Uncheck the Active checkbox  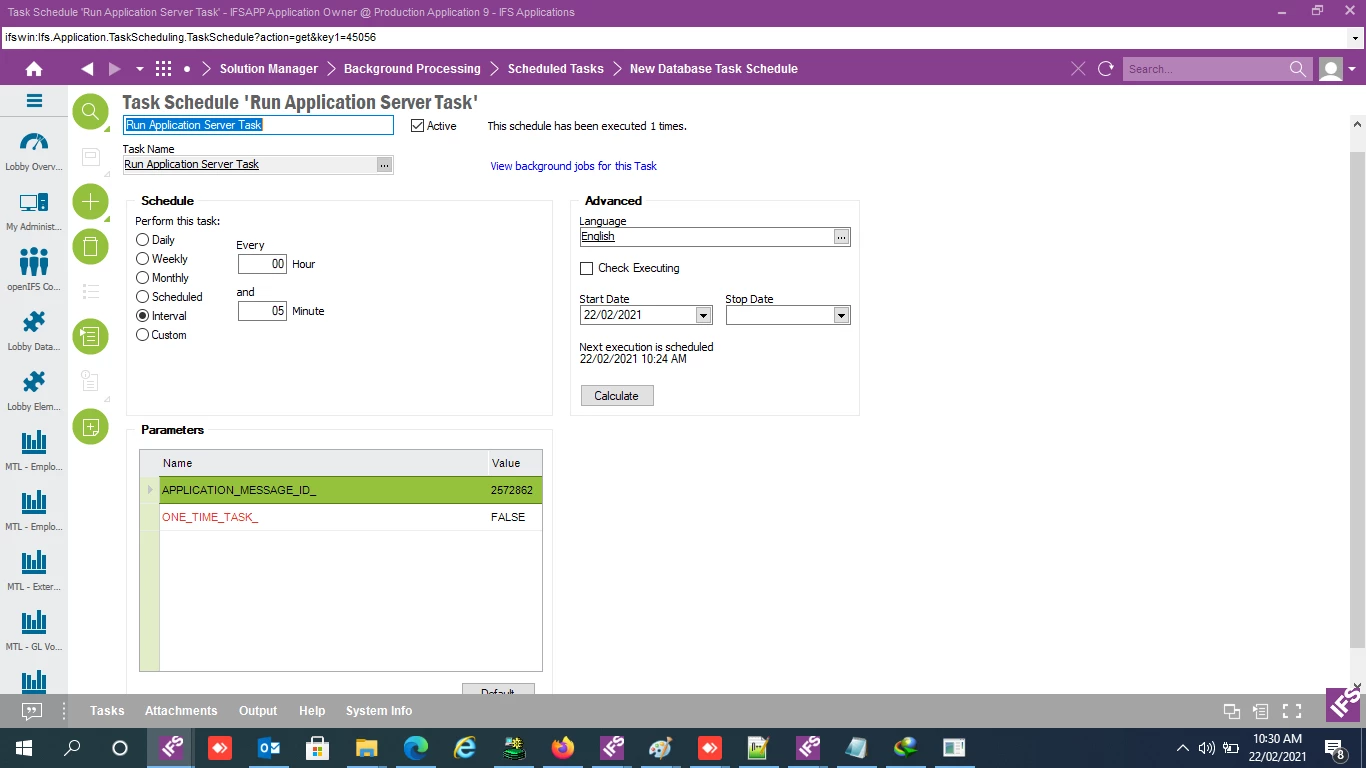(x=418, y=126)
